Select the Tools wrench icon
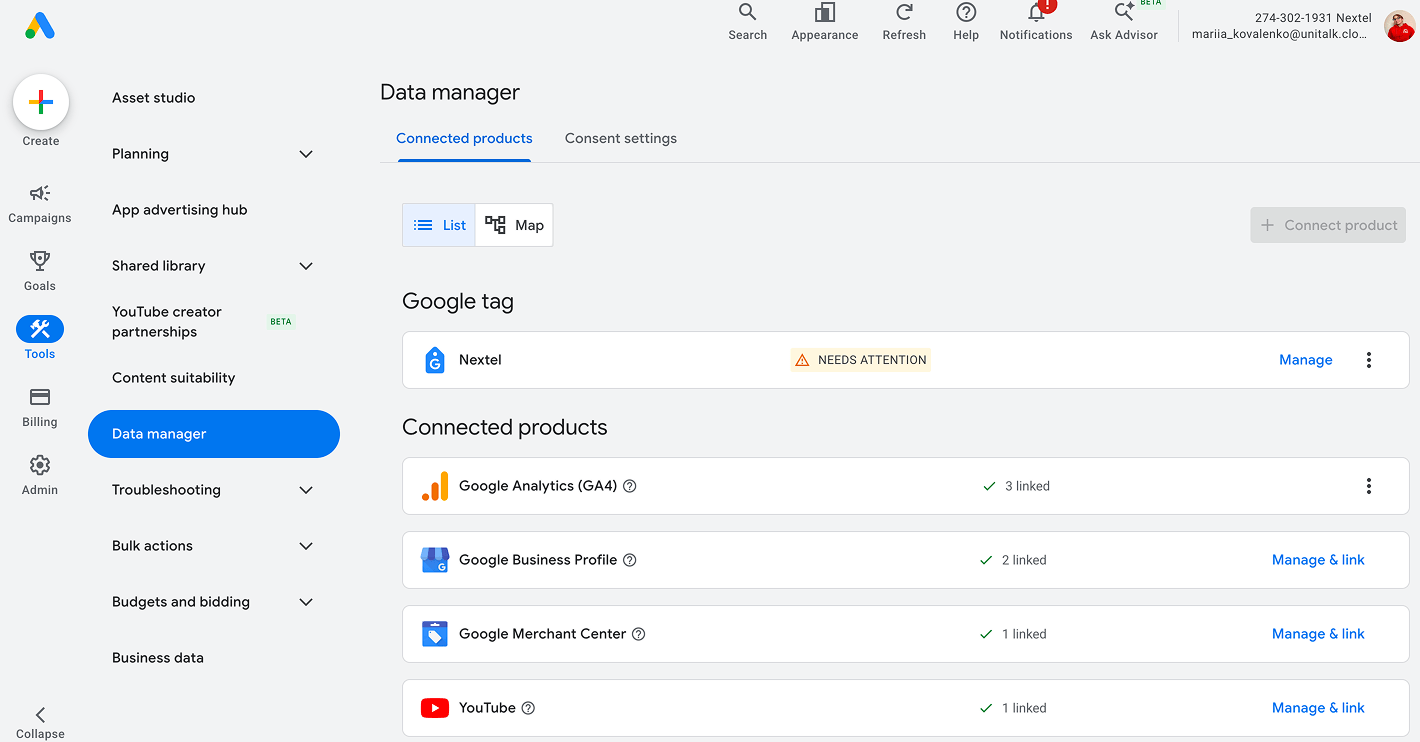Screen dimensions: 1420x742 click(x=40, y=329)
